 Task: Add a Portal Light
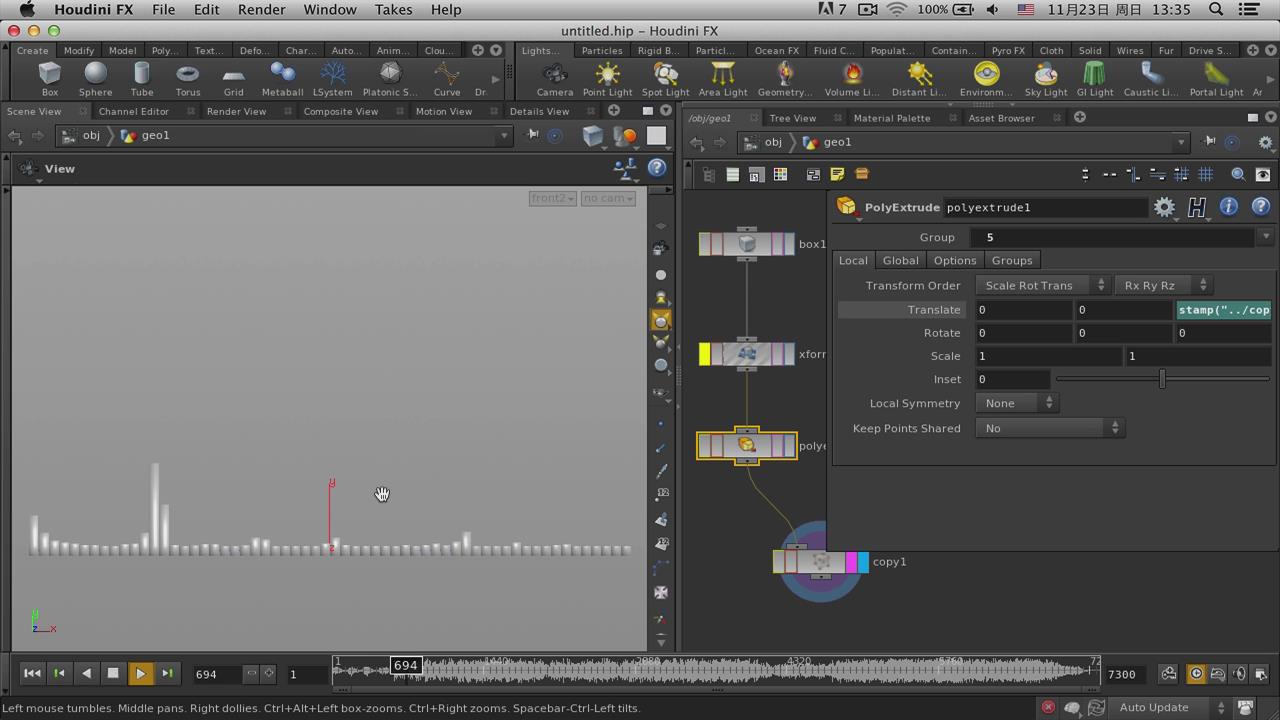[x=1216, y=79]
